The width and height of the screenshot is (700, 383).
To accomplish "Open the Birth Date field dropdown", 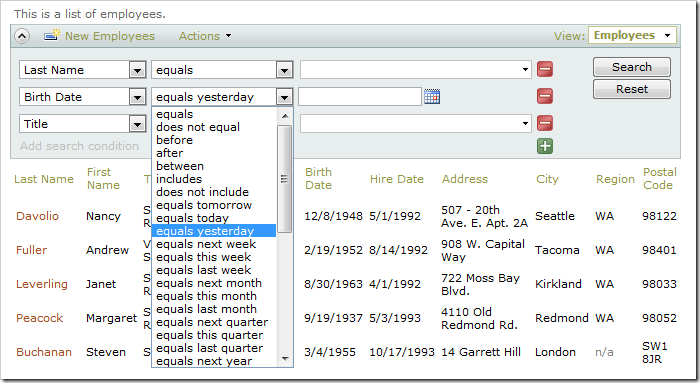I will tap(137, 97).
